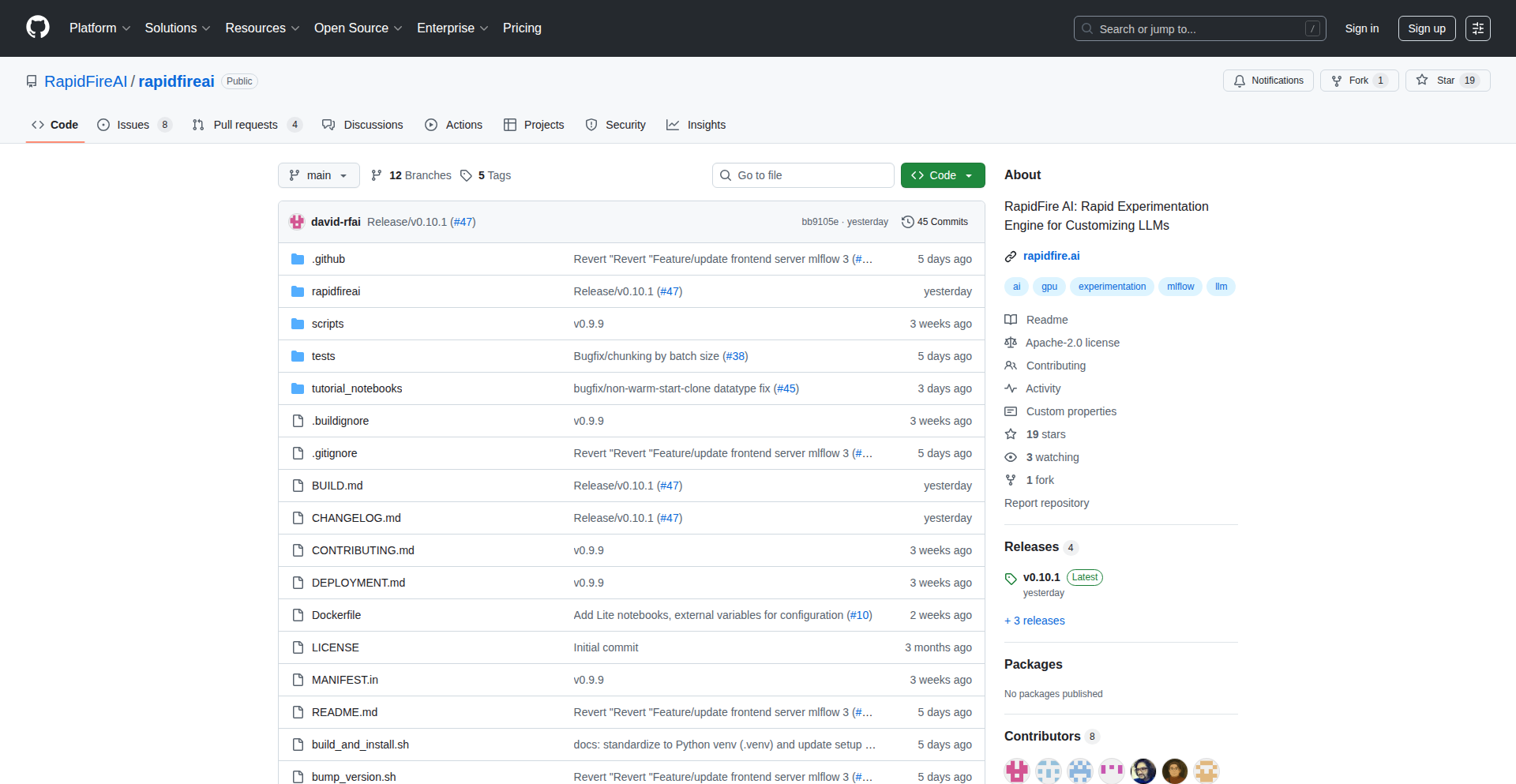Select the experimentation topic tag
Screen dimensions: 1516x784
1112,287
